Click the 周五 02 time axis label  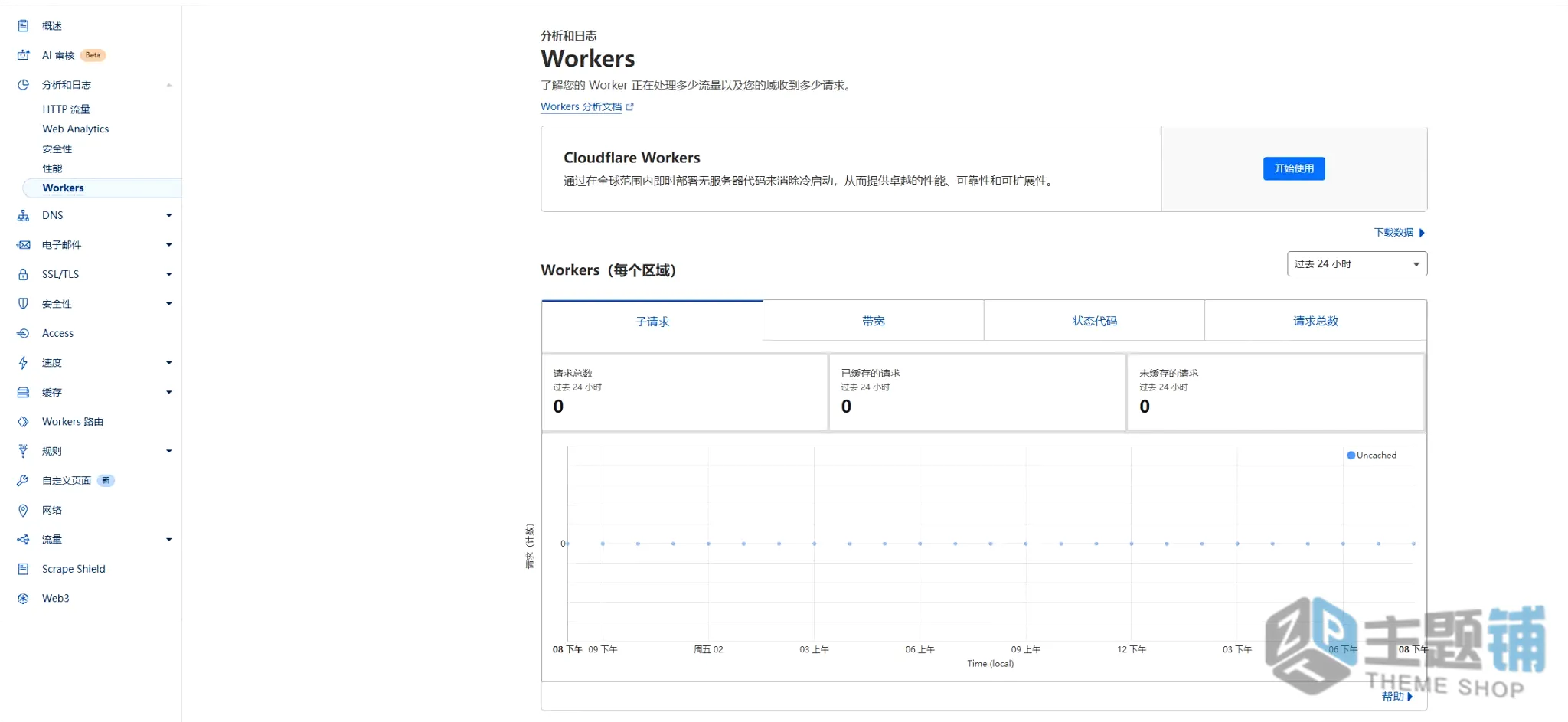tap(708, 649)
